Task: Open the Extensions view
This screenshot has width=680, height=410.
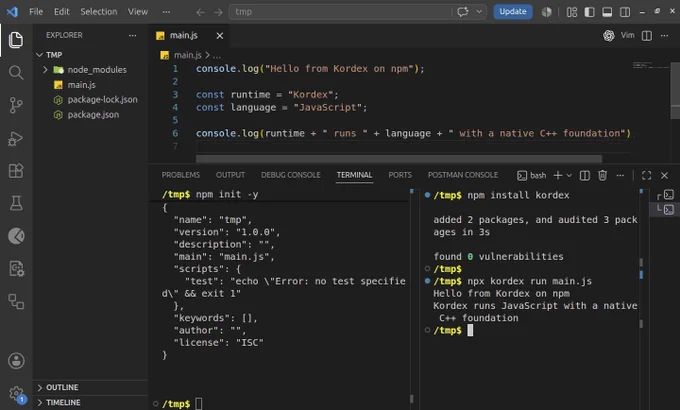Action: 16,171
